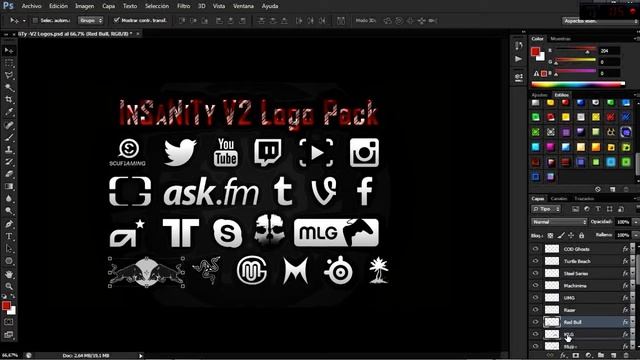Viewport: 640px width, 360px height.
Task: Select the Clone Stamp tool
Action: [x=9, y=149]
